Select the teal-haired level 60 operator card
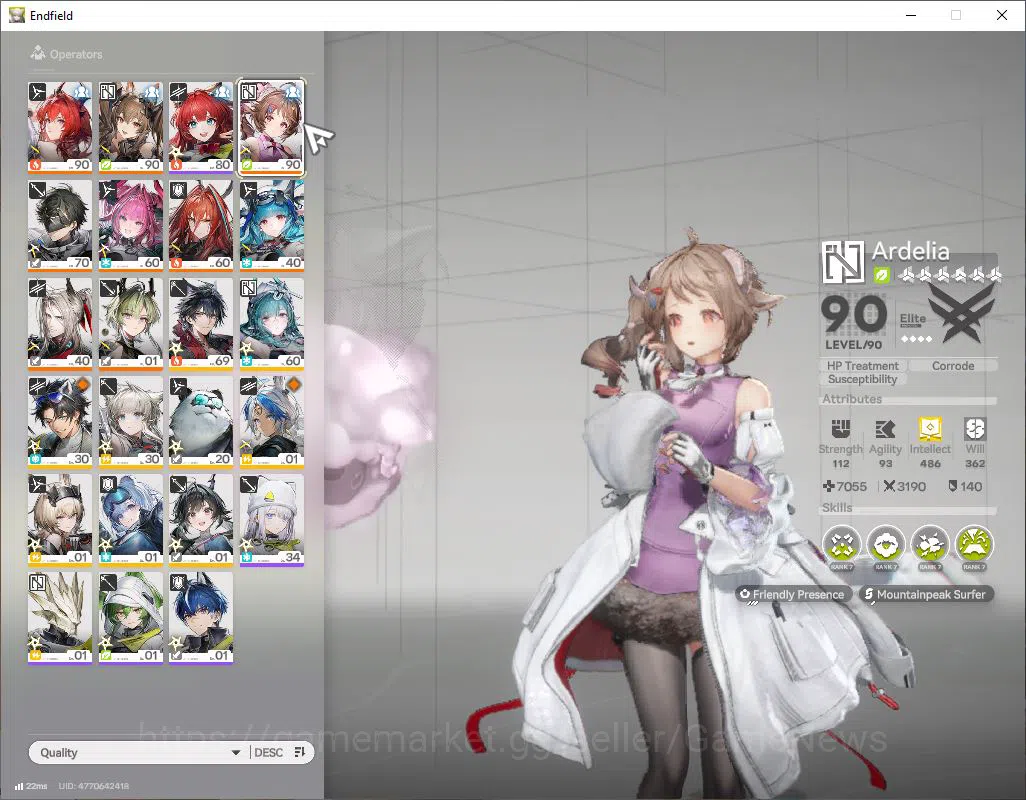The width and height of the screenshot is (1026, 800). (x=272, y=322)
